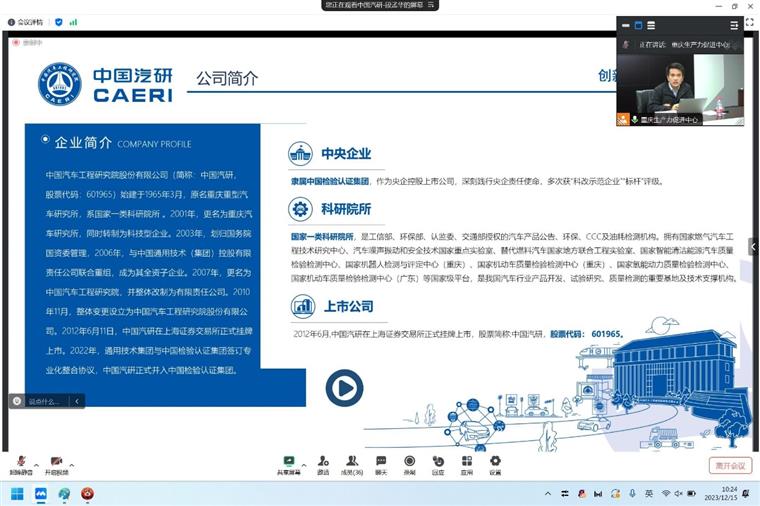The height and width of the screenshot is (506, 760).
Task: Click the recording status indicator
Action: tap(27, 43)
